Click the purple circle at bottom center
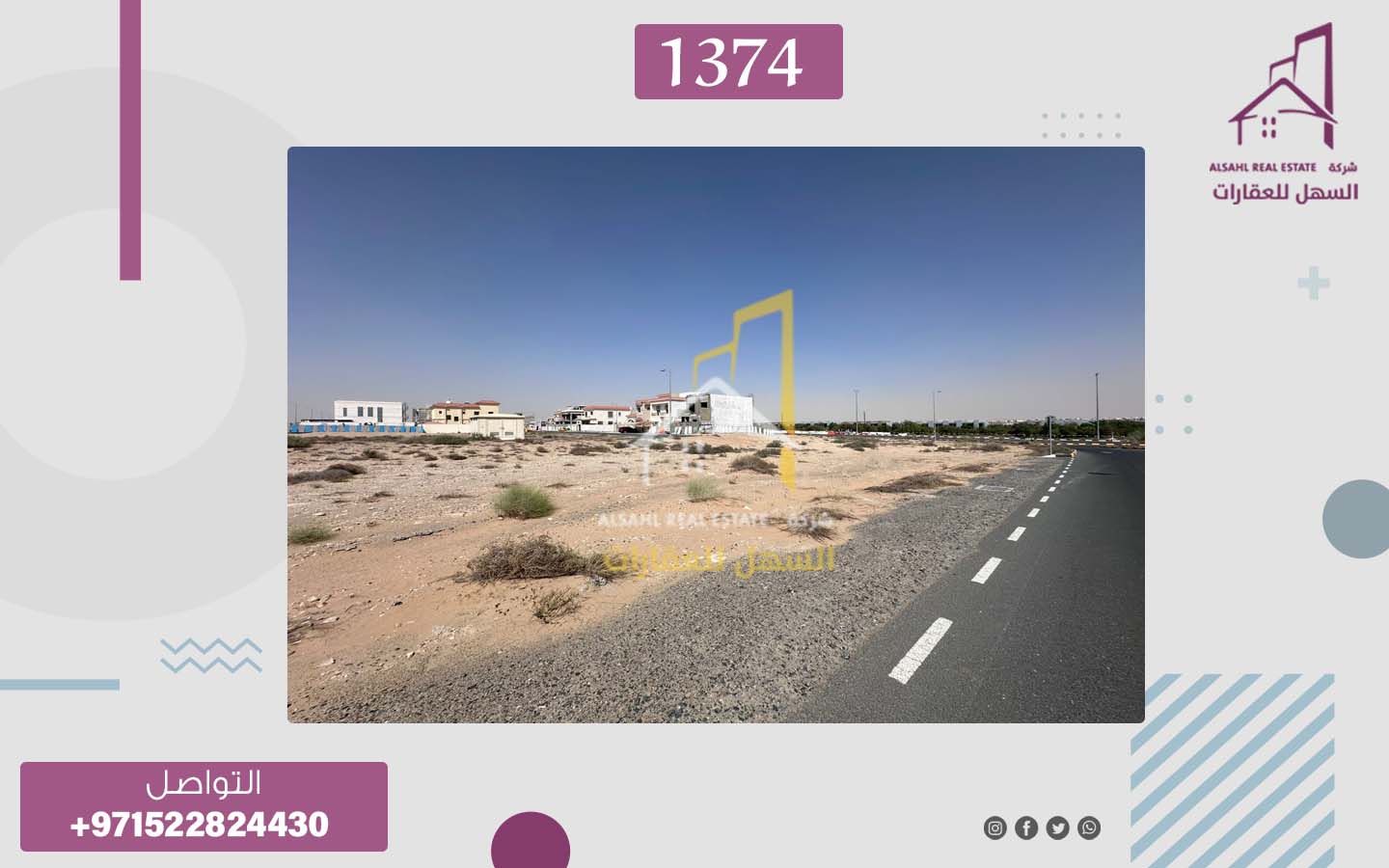The image size is (1389, 868). click(x=531, y=841)
